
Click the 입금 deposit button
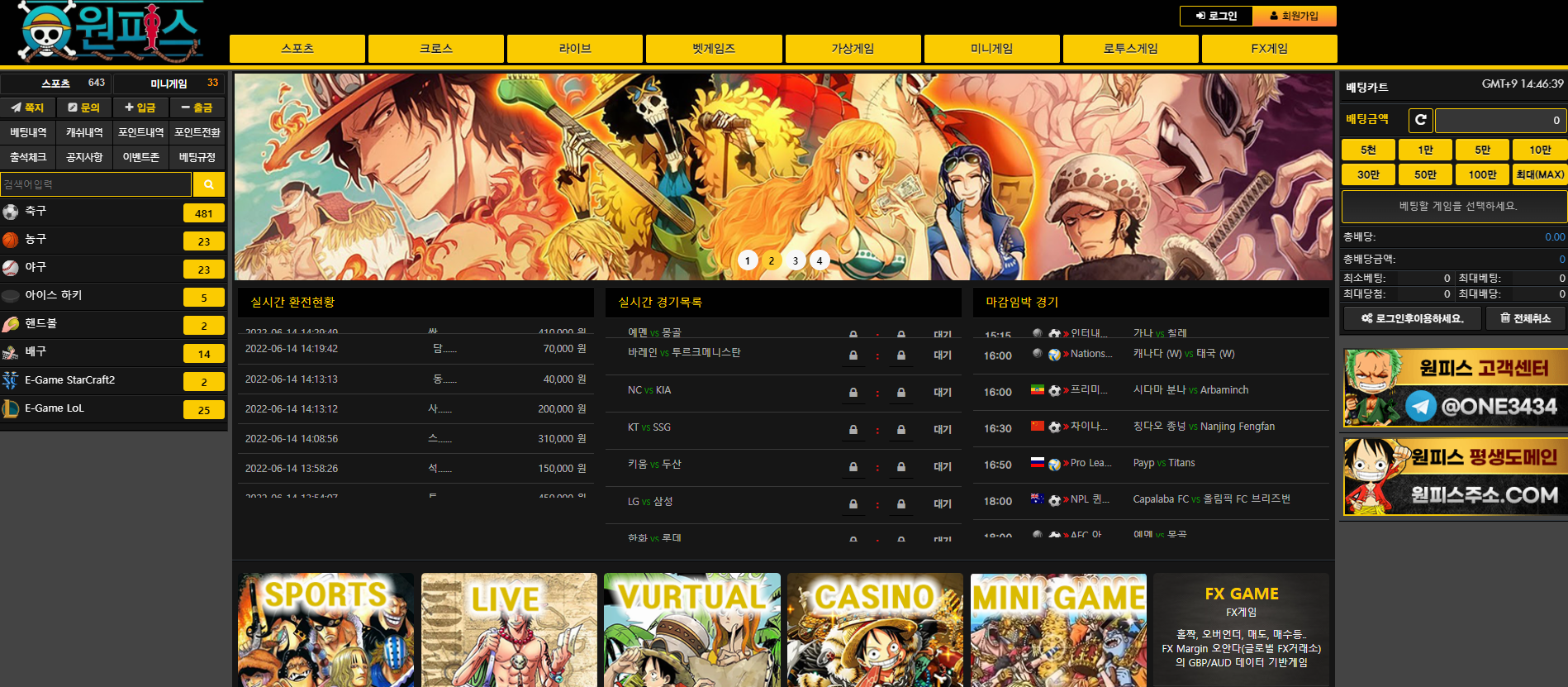tap(140, 107)
